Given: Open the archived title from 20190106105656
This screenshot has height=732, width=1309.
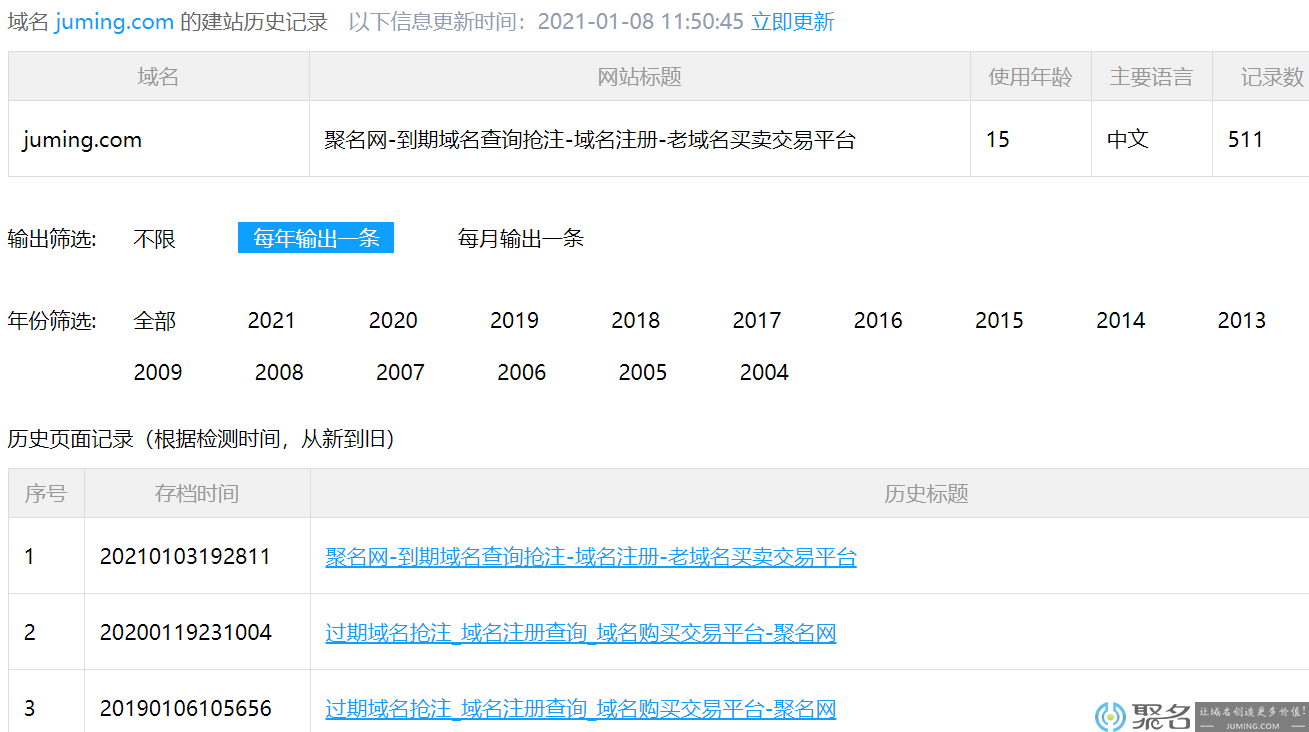Looking at the screenshot, I should point(581,709).
